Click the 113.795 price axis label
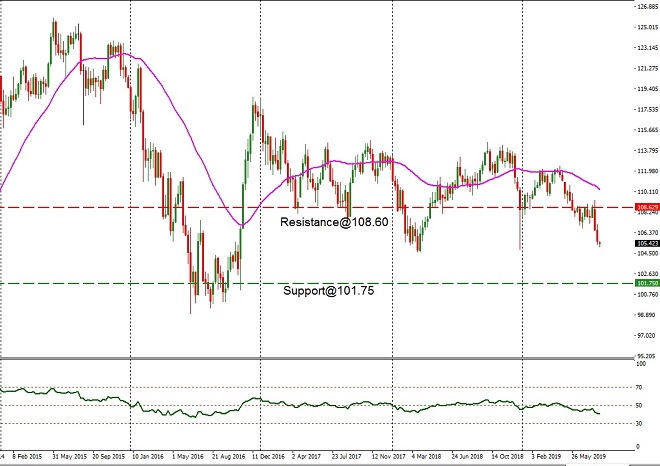Screen dimensions: 660x466 coord(648,150)
